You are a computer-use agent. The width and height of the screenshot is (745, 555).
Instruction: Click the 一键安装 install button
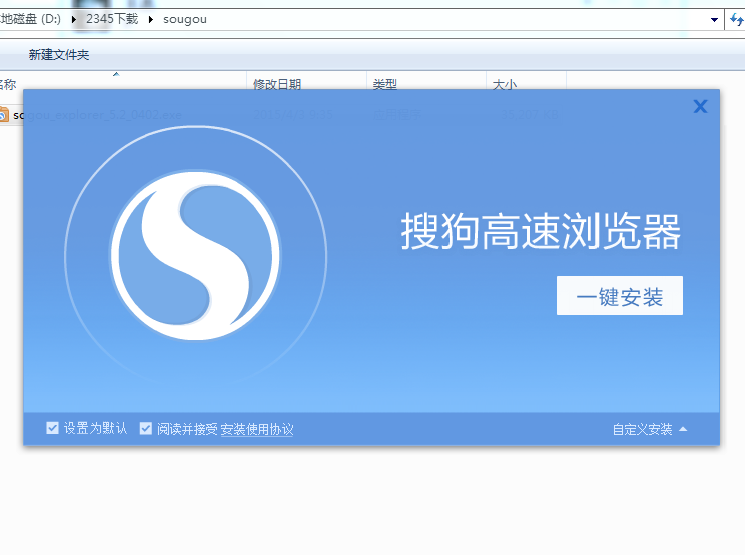(x=620, y=296)
